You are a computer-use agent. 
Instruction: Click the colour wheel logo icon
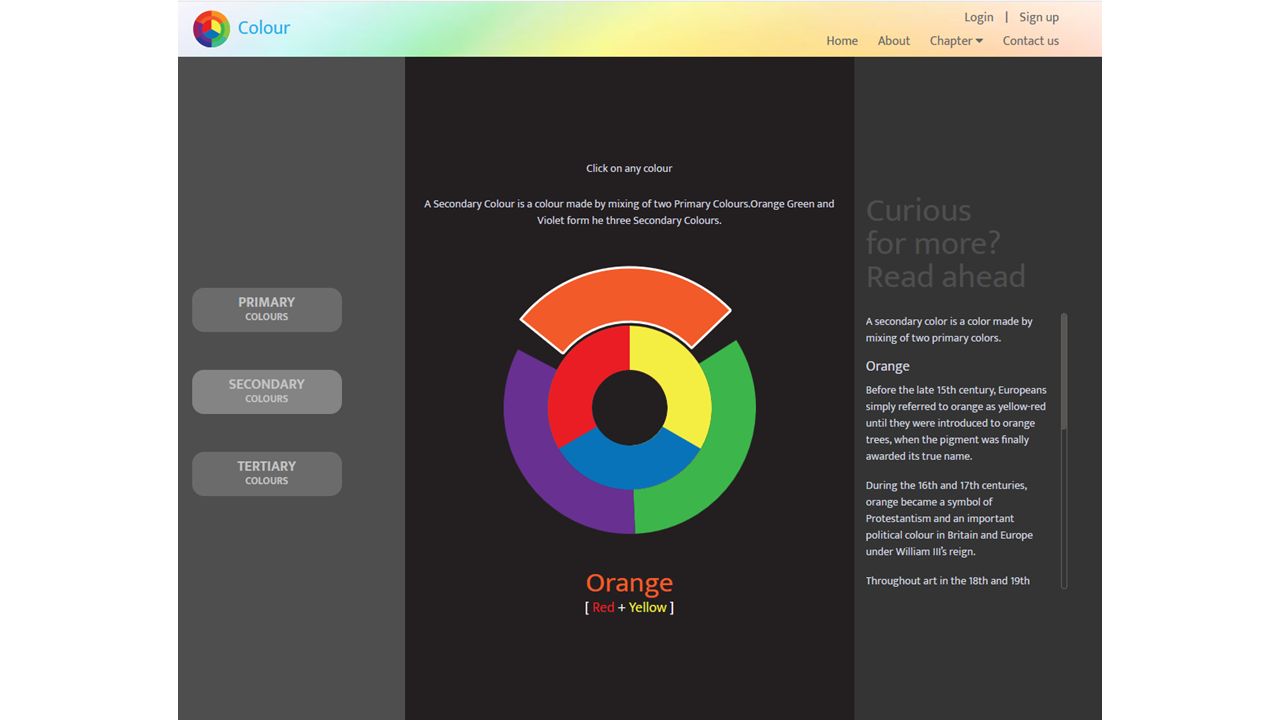click(211, 29)
